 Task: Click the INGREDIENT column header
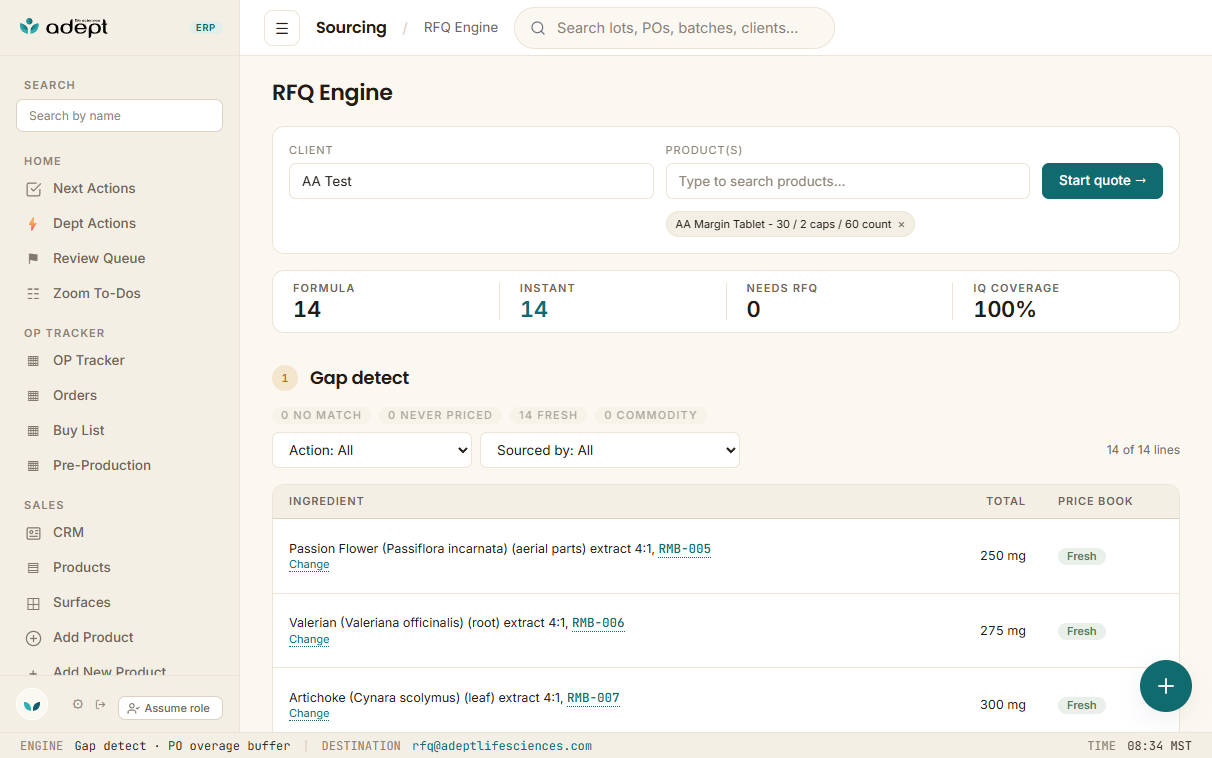326,502
